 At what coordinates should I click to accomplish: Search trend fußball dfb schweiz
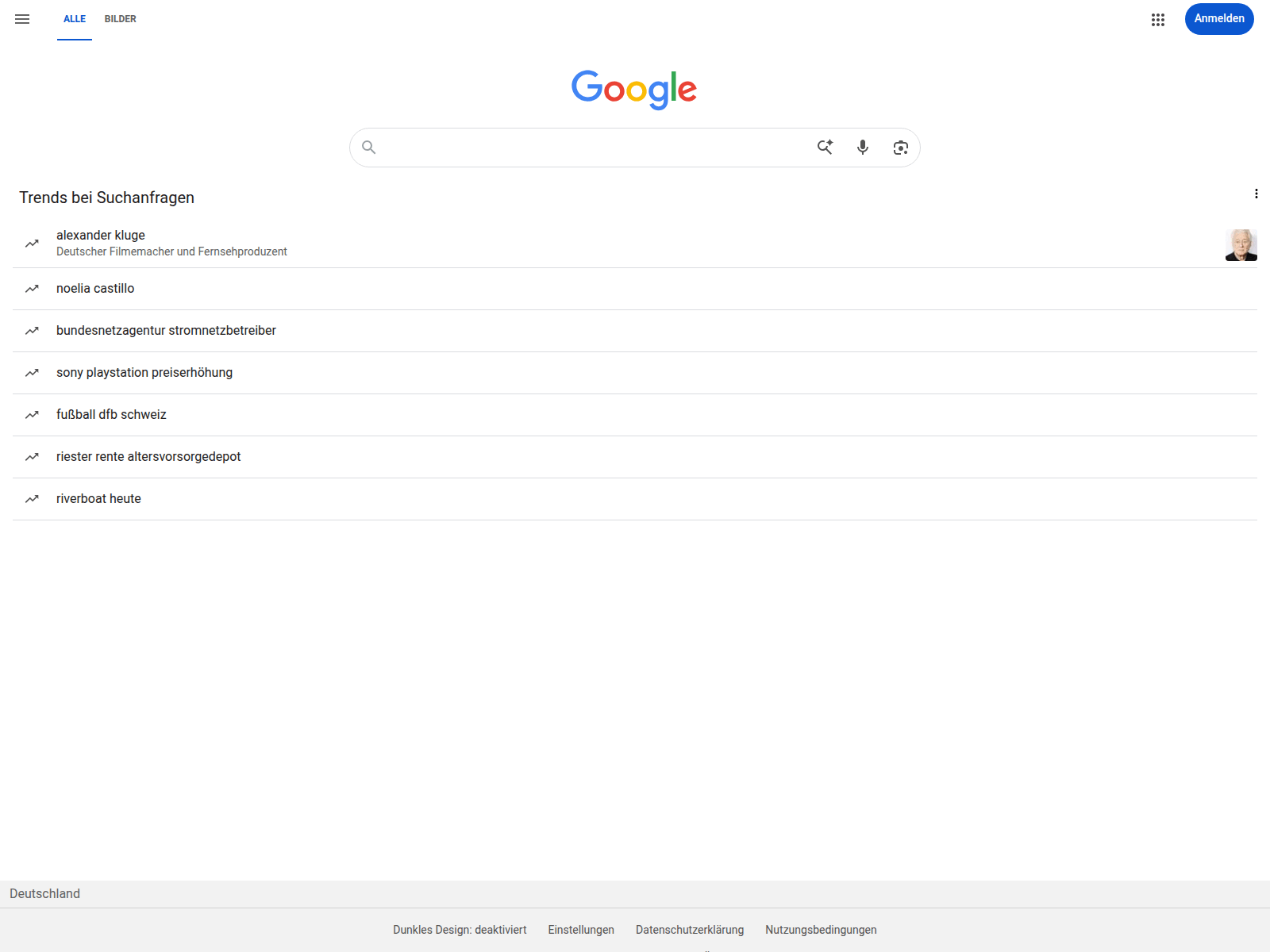[635, 415]
